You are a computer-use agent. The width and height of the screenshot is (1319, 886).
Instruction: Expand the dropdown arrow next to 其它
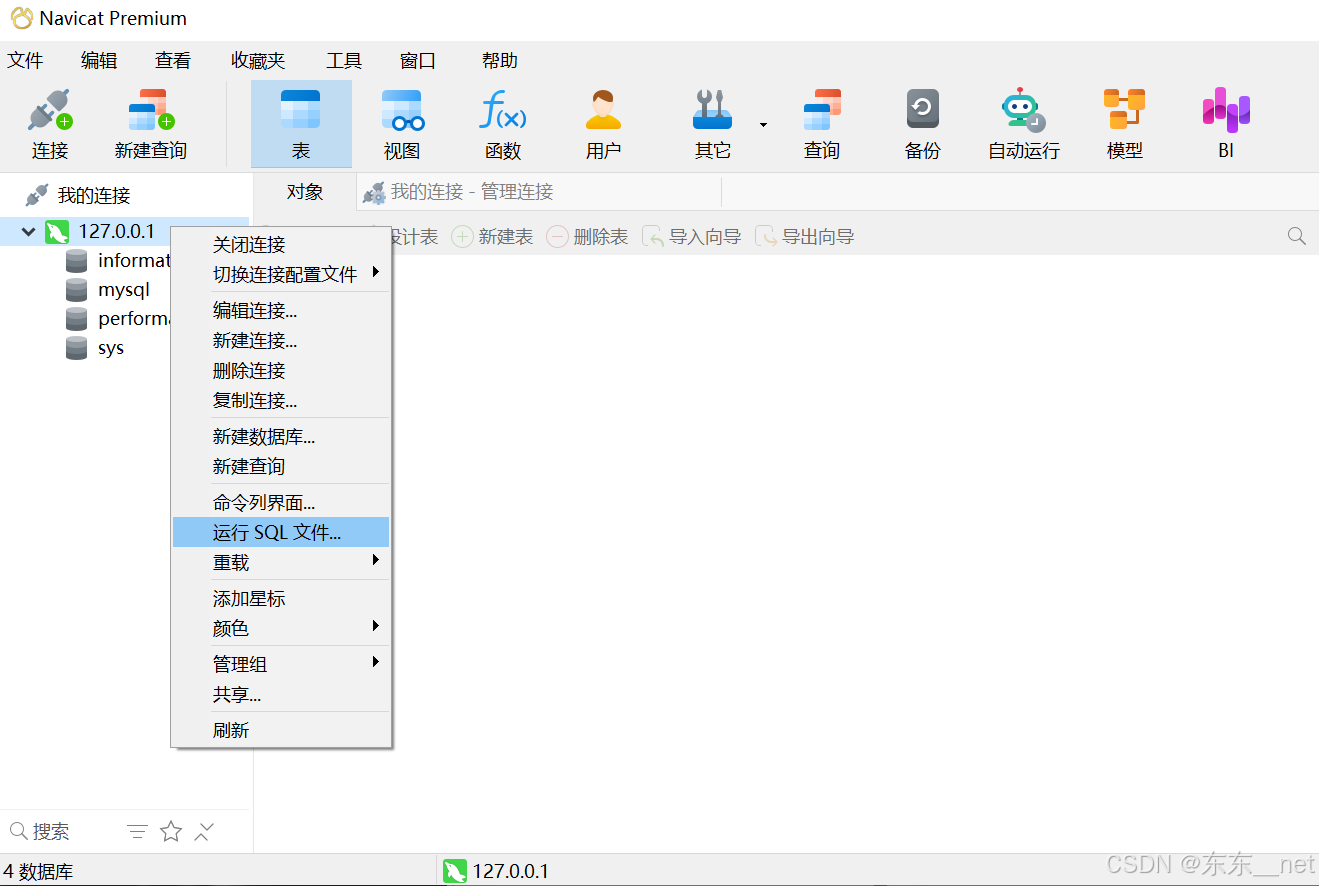[x=763, y=125]
